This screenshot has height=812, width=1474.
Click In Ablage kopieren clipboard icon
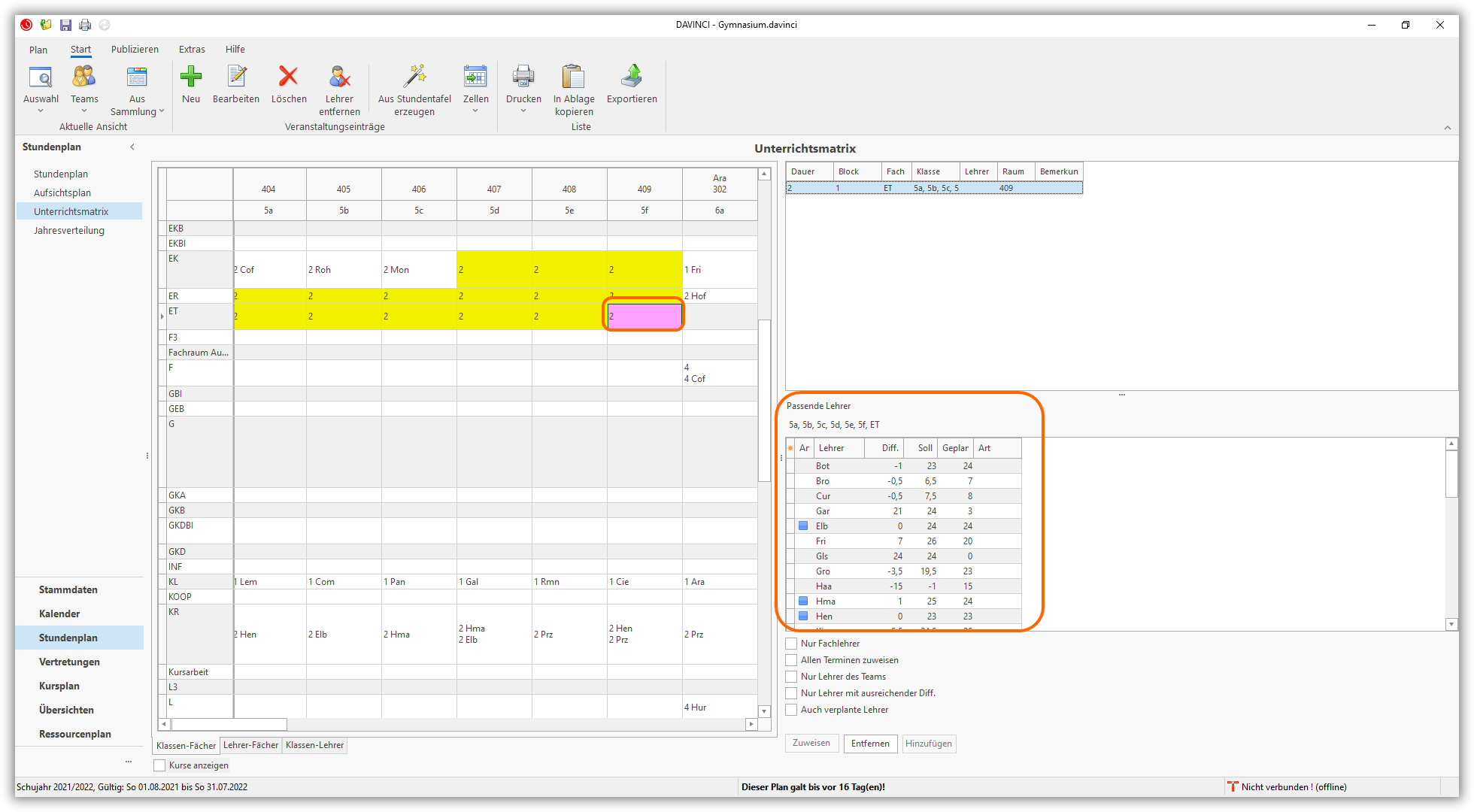pyautogui.click(x=574, y=77)
